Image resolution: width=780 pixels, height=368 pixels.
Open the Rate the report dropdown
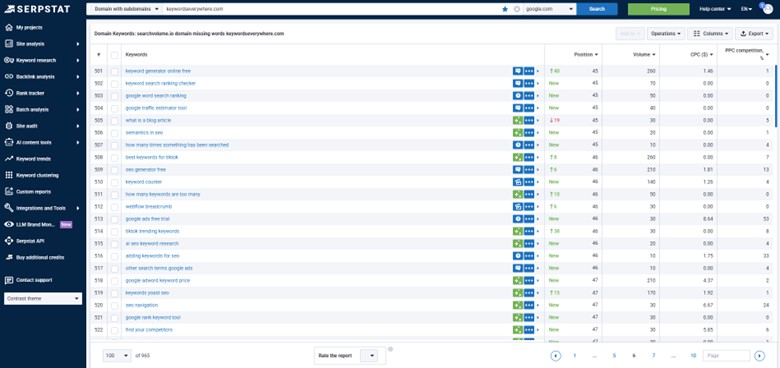369,356
